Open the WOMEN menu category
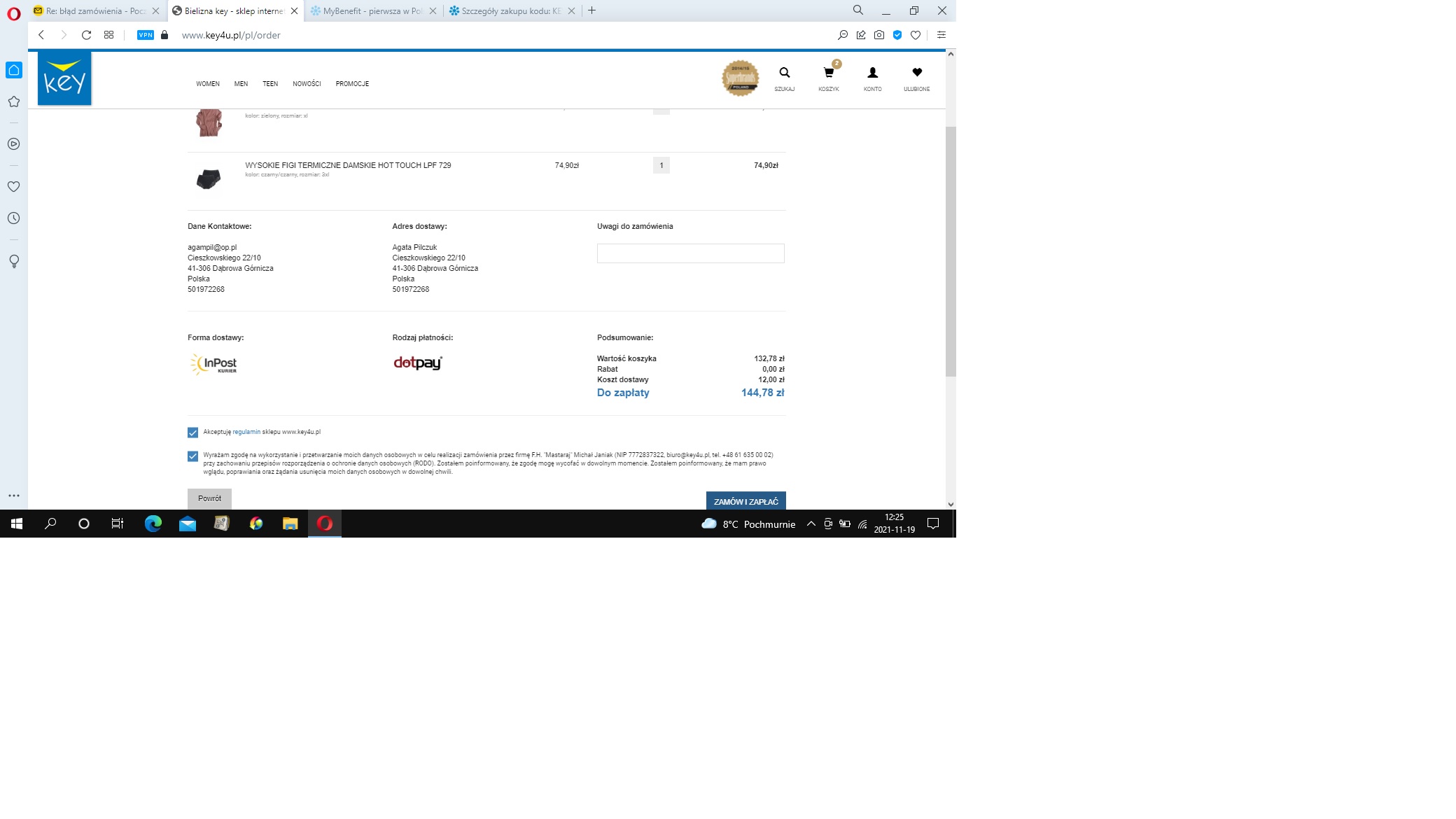The image size is (1456, 819). (208, 84)
